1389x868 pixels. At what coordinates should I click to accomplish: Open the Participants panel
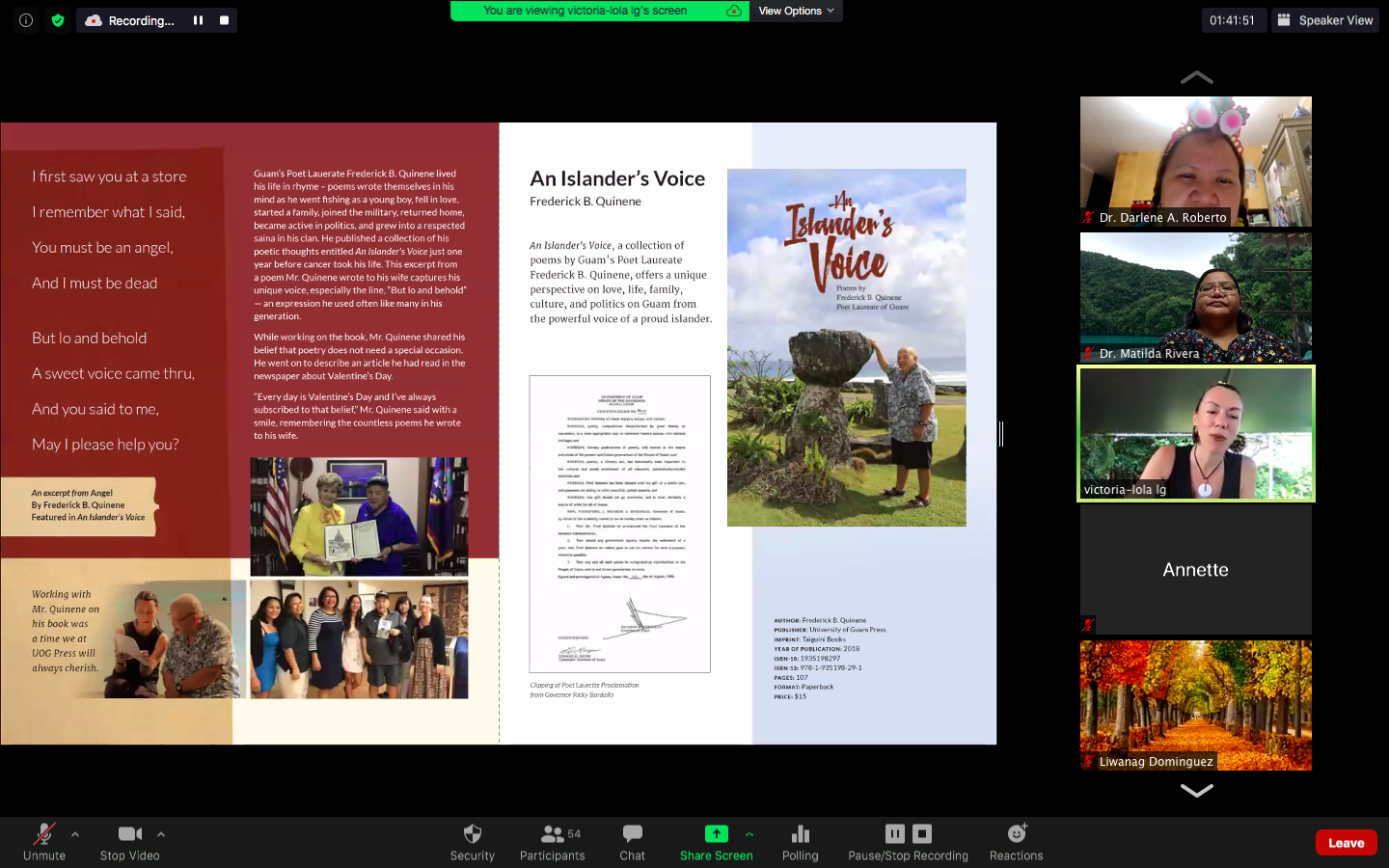553,841
